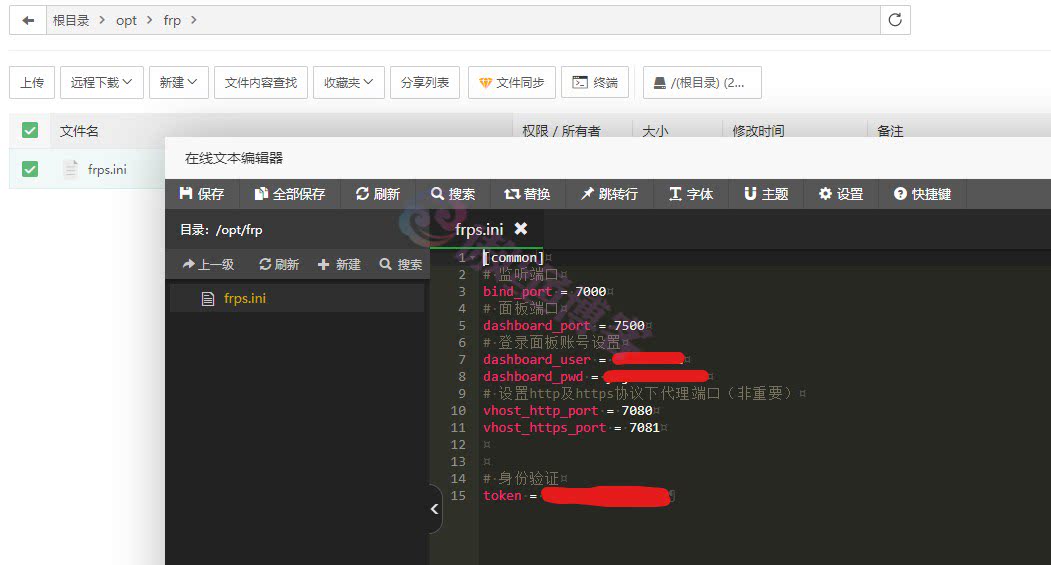Open 字体 font settings
This screenshot has width=1051, height=565.
click(691, 194)
